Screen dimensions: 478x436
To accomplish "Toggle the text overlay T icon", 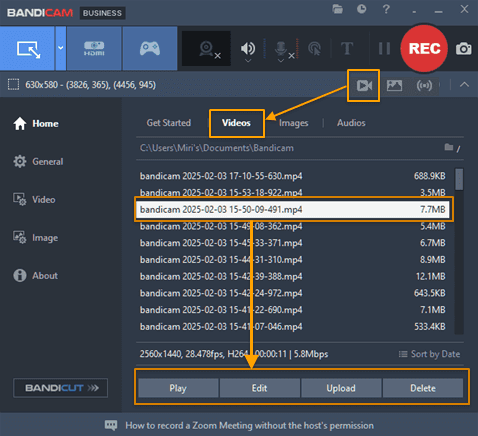I will tap(347, 49).
